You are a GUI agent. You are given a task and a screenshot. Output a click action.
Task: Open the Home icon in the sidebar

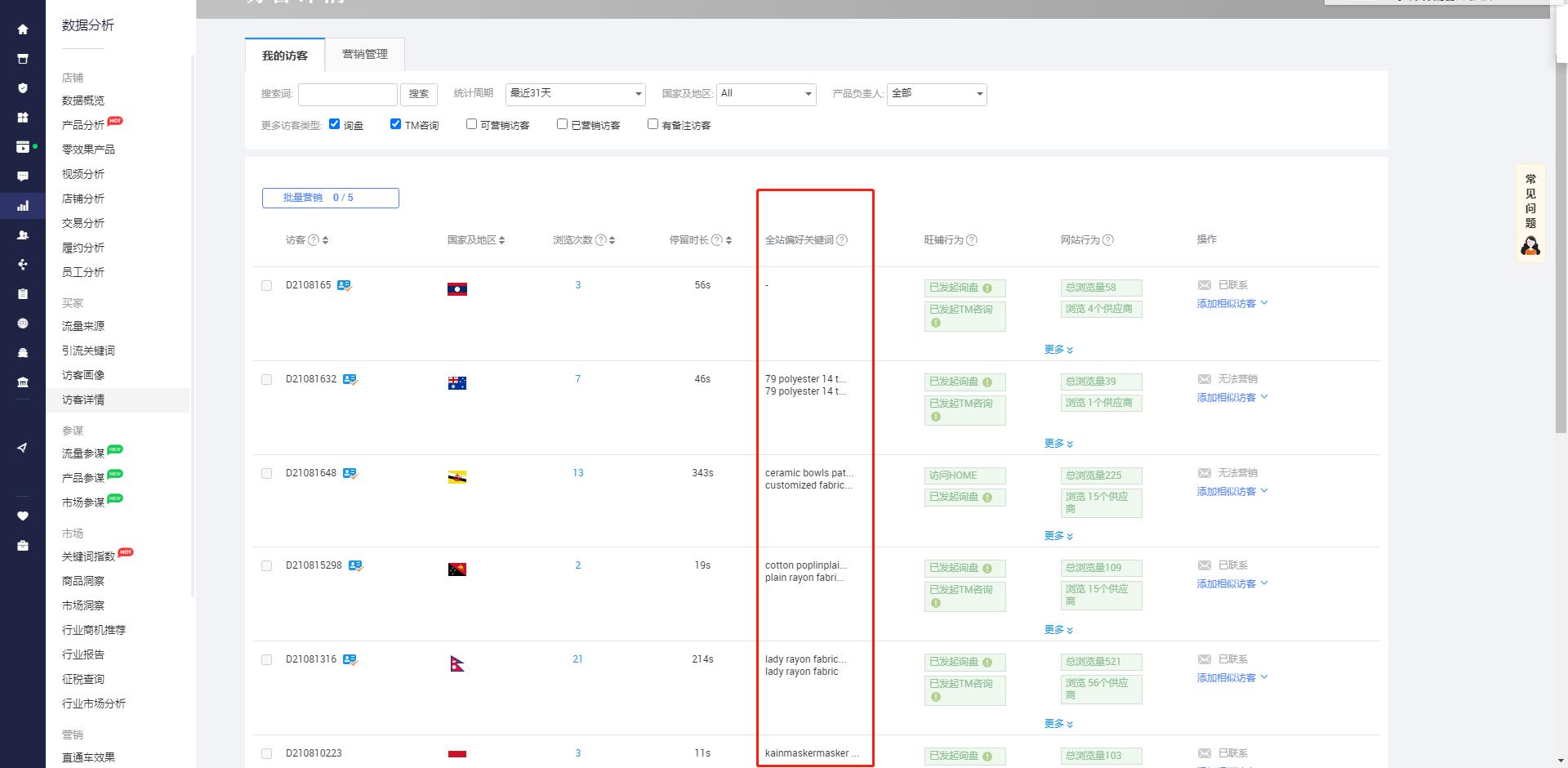[x=23, y=29]
